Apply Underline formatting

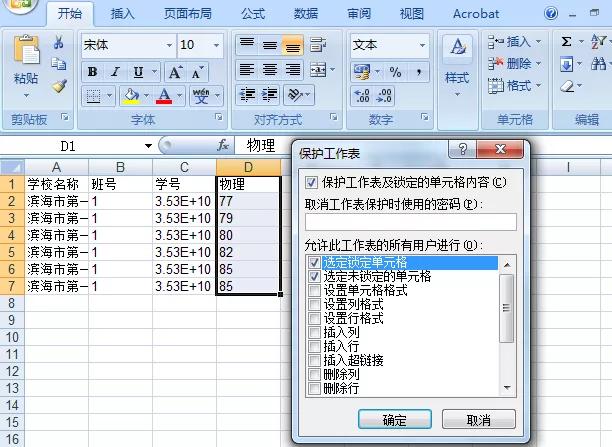138,72
